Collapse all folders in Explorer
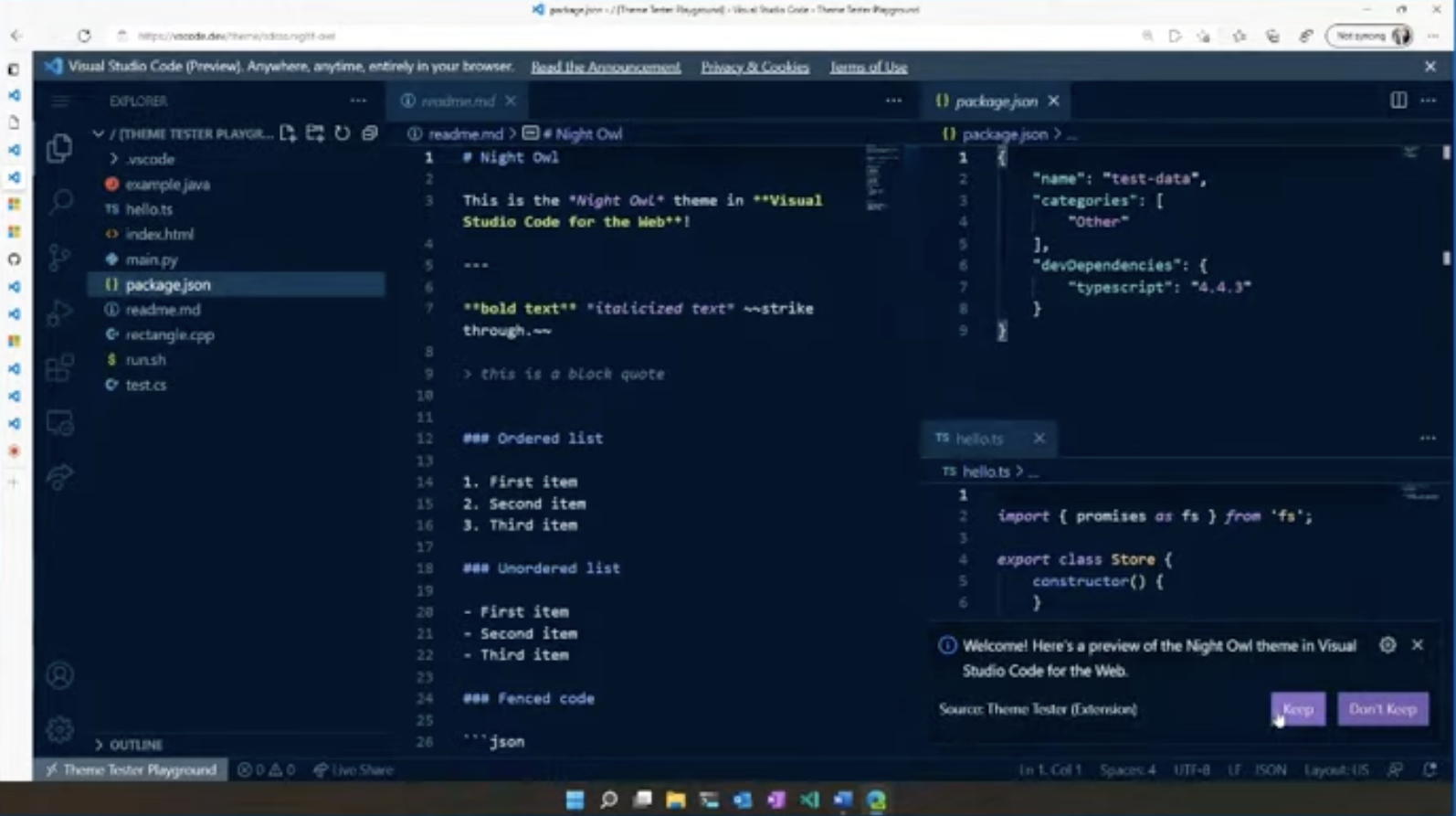This screenshot has height=816, width=1456. 370,133
